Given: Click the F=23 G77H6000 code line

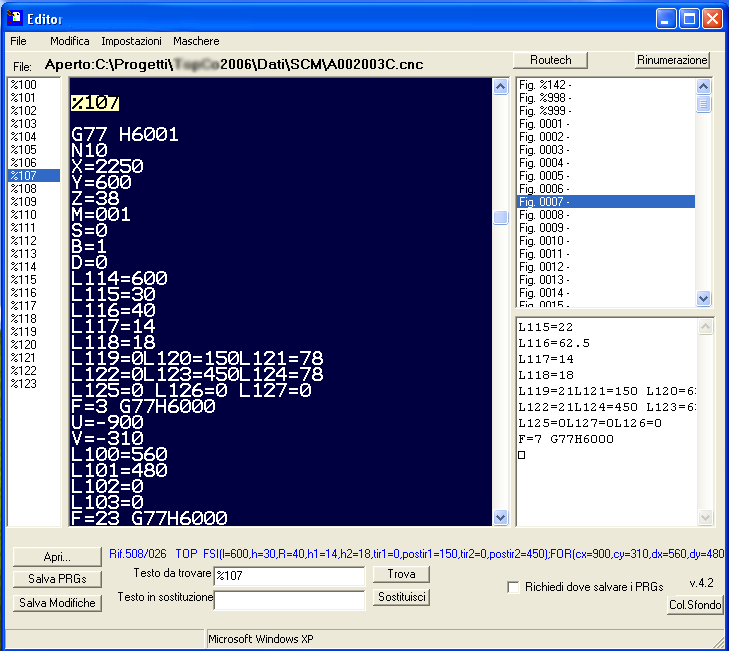Looking at the screenshot, I should (x=149, y=518).
